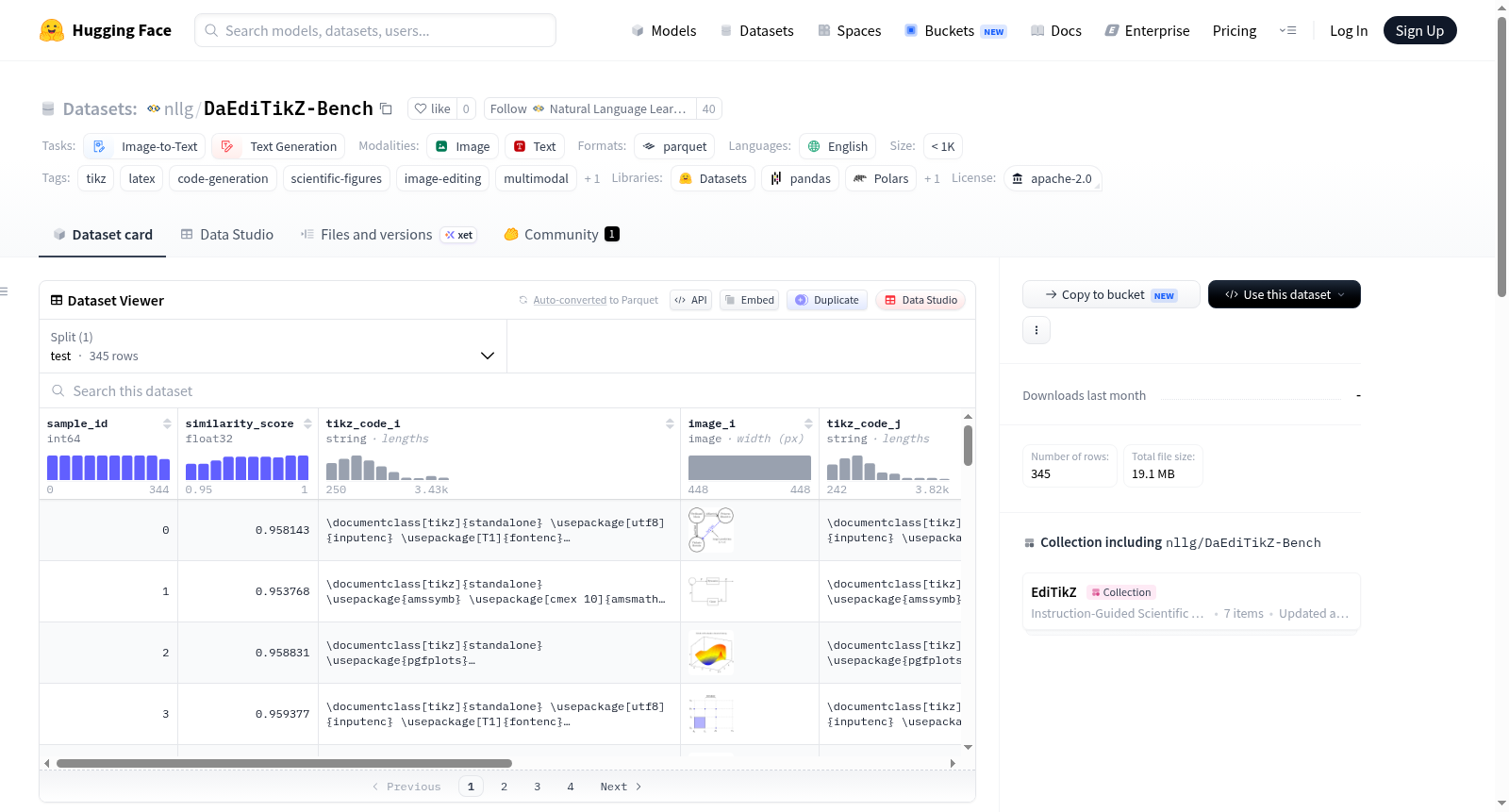Open the Pricing page
The height and width of the screenshot is (812, 1509).
coord(1235,30)
